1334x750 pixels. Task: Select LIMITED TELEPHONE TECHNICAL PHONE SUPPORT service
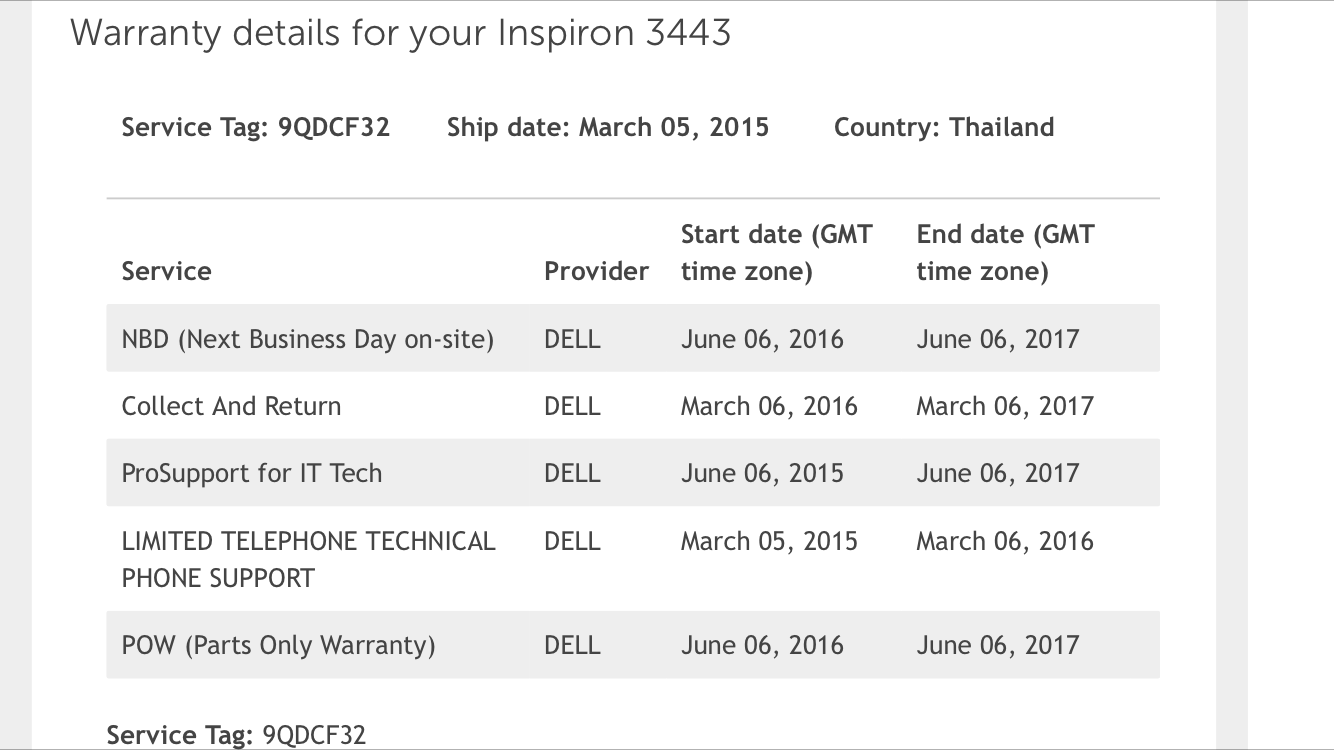[x=308, y=559]
